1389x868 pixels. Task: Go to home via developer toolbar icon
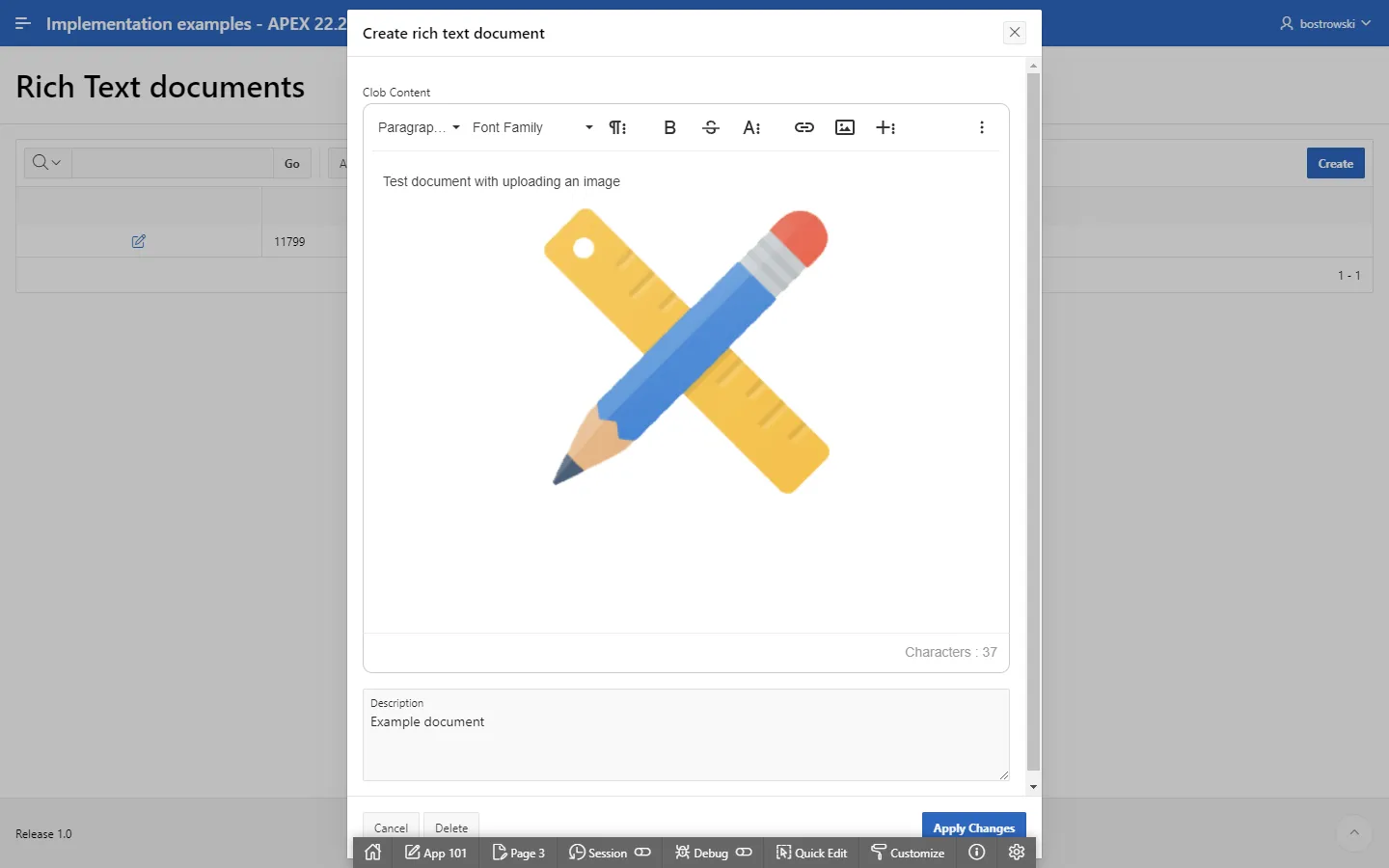pos(373,853)
